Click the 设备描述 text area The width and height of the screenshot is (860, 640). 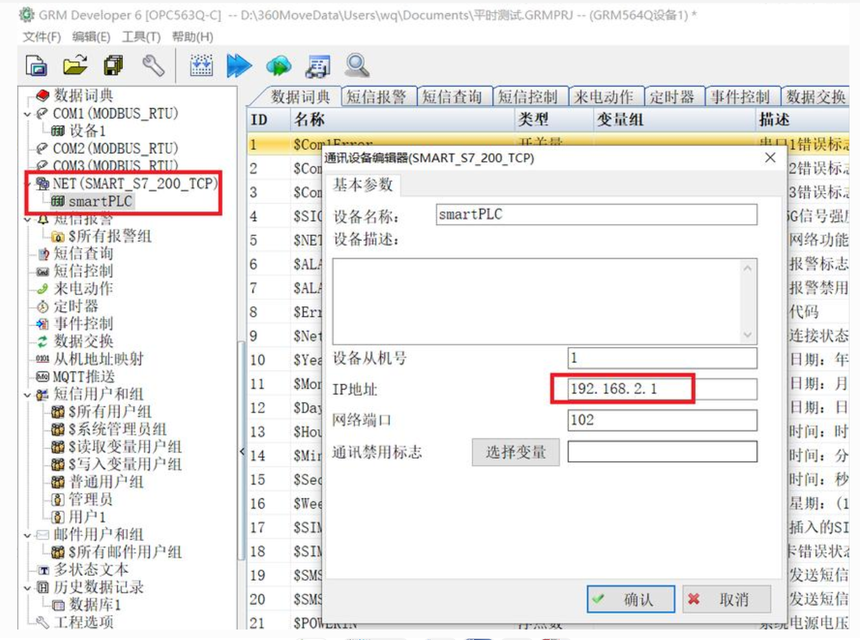pyautogui.click(x=545, y=301)
